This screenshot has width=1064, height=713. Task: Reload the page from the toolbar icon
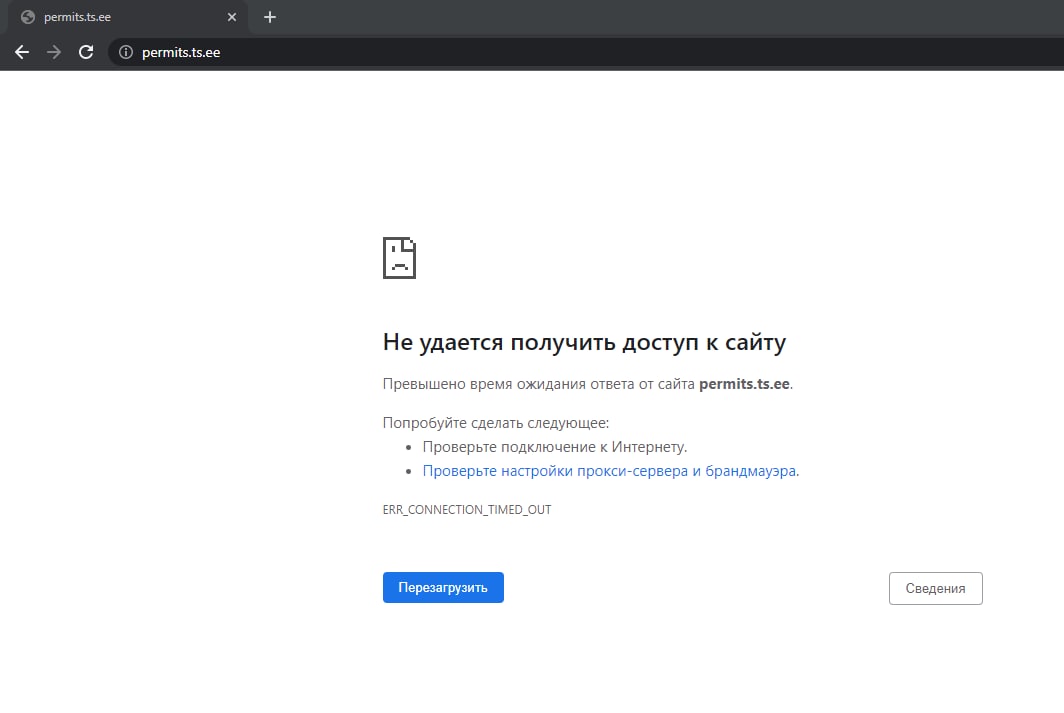point(86,53)
